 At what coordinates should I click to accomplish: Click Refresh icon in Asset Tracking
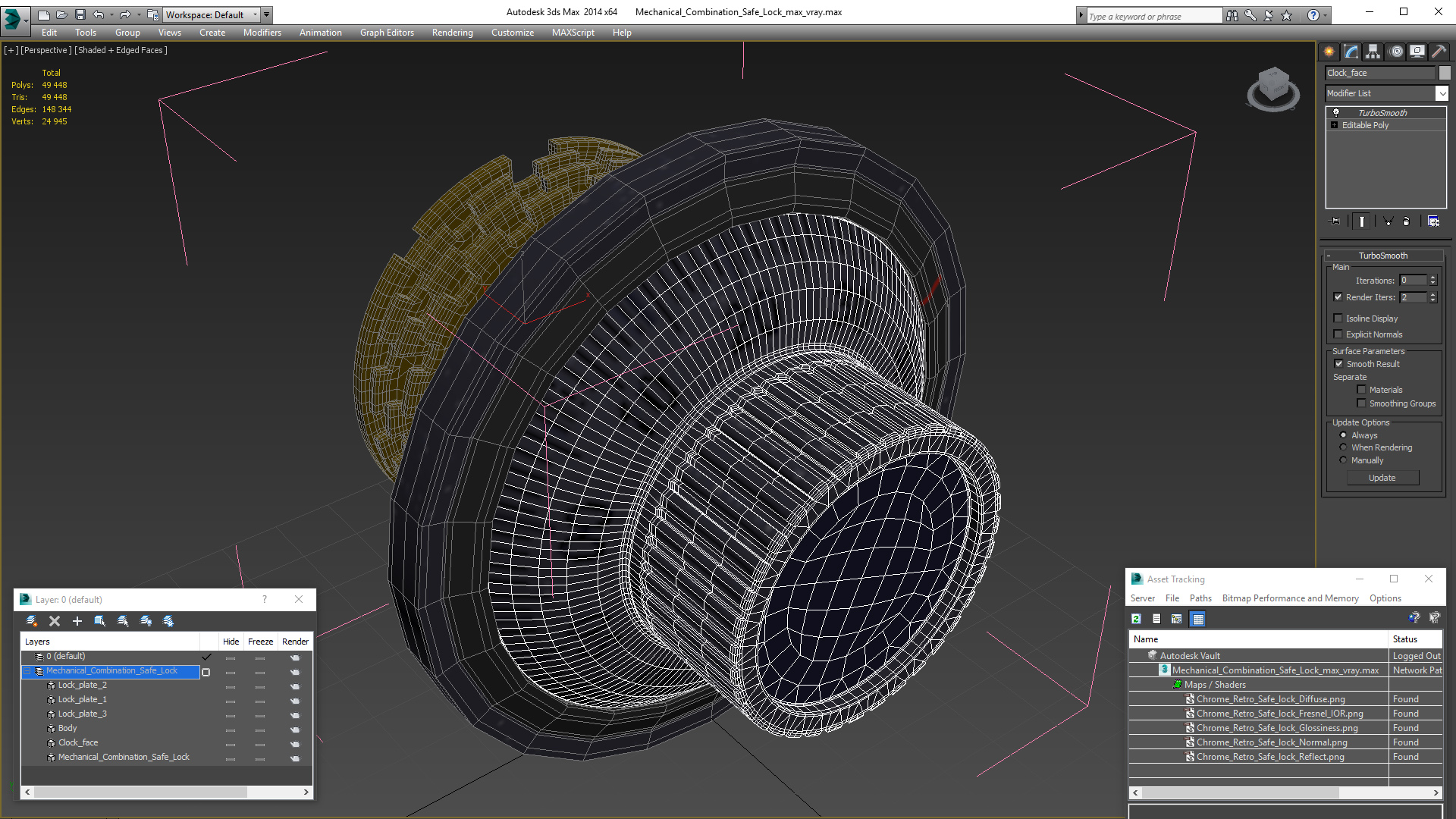1136,619
